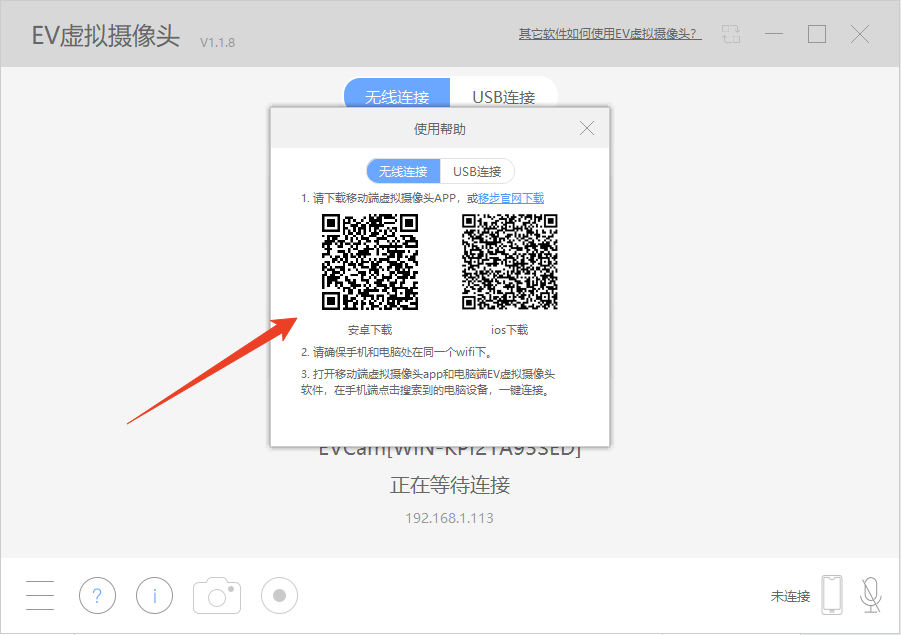Viewport: 901px width, 635px height.
Task: Click the 安卓下载 QR code
Action: tap(370, 262)
